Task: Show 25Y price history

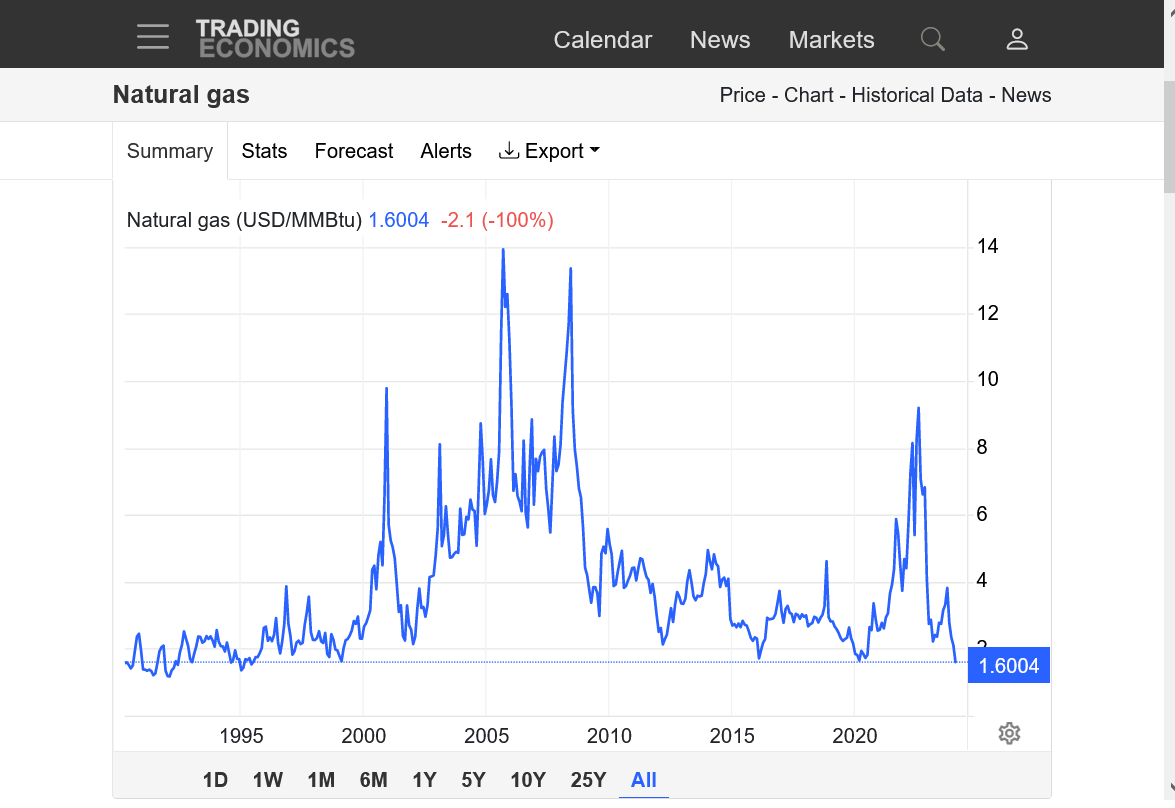Action: [x=588, y=780]
